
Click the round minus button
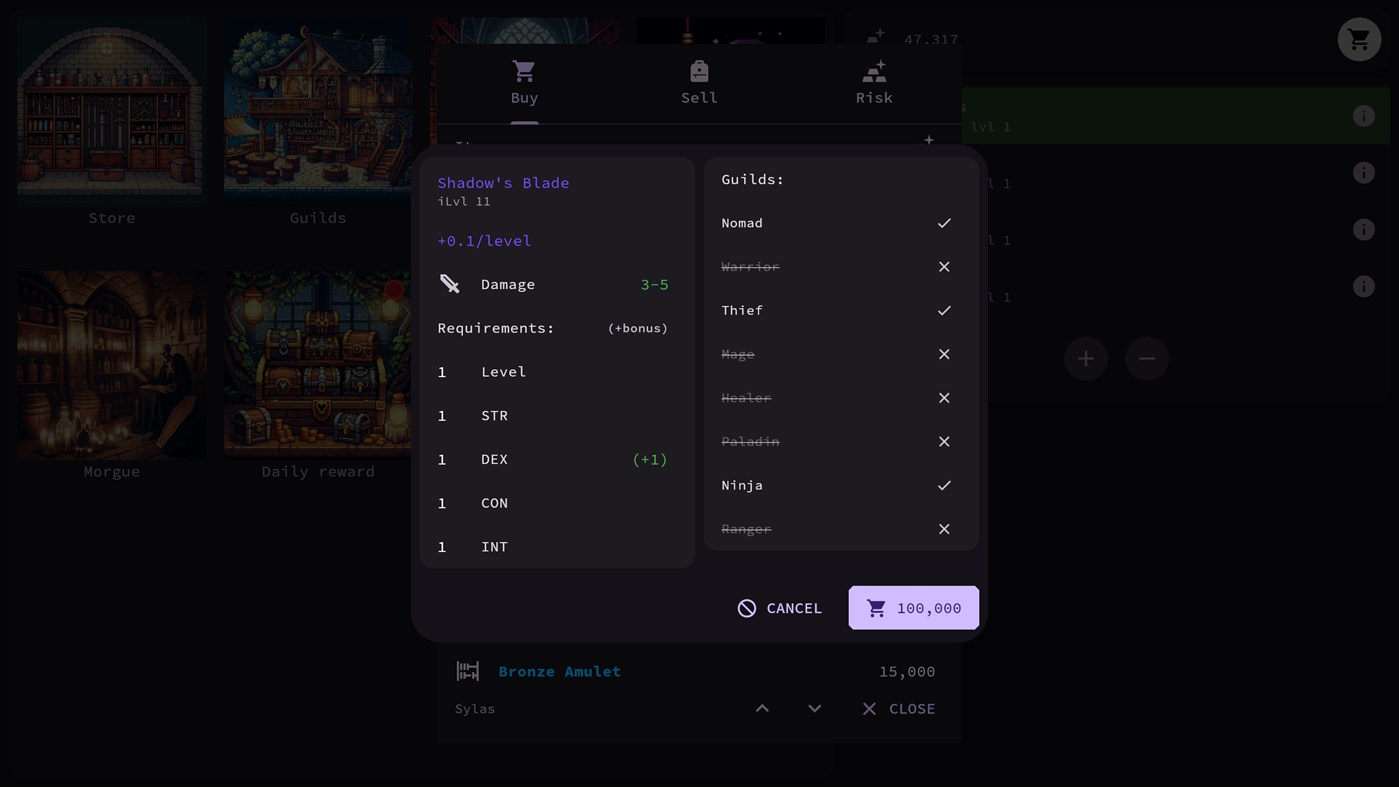point(1147,358)
